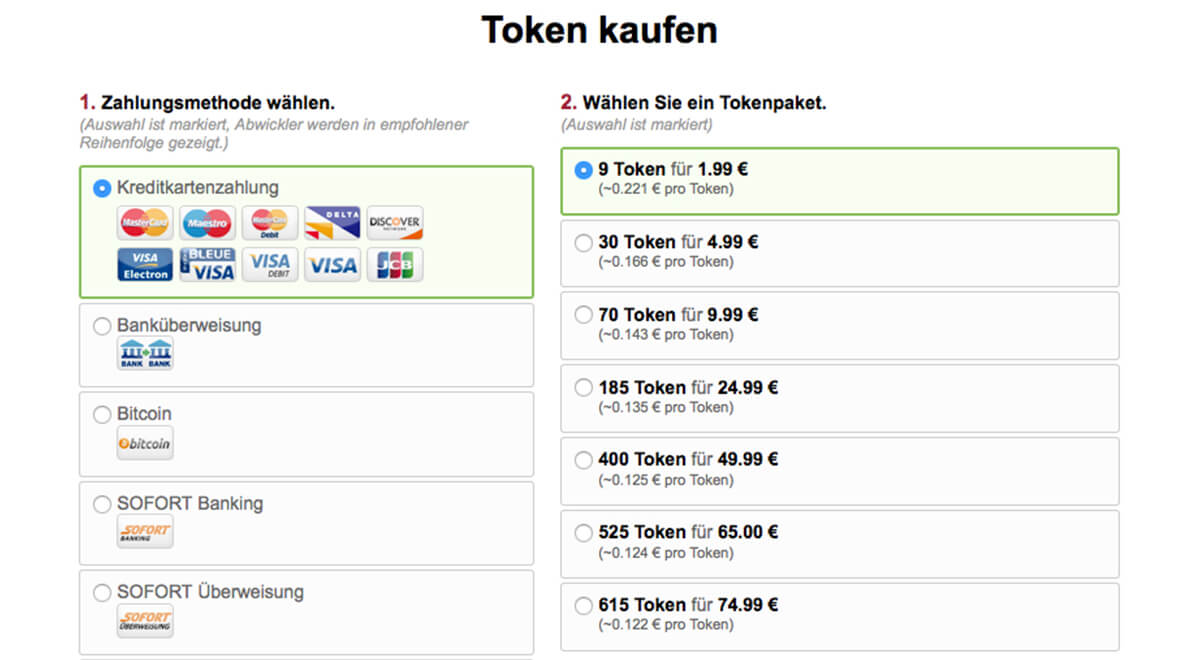Select the Kreditkartenzahlung radio button
This screenshot has width=1200, height=660.
tap(102, 188)
